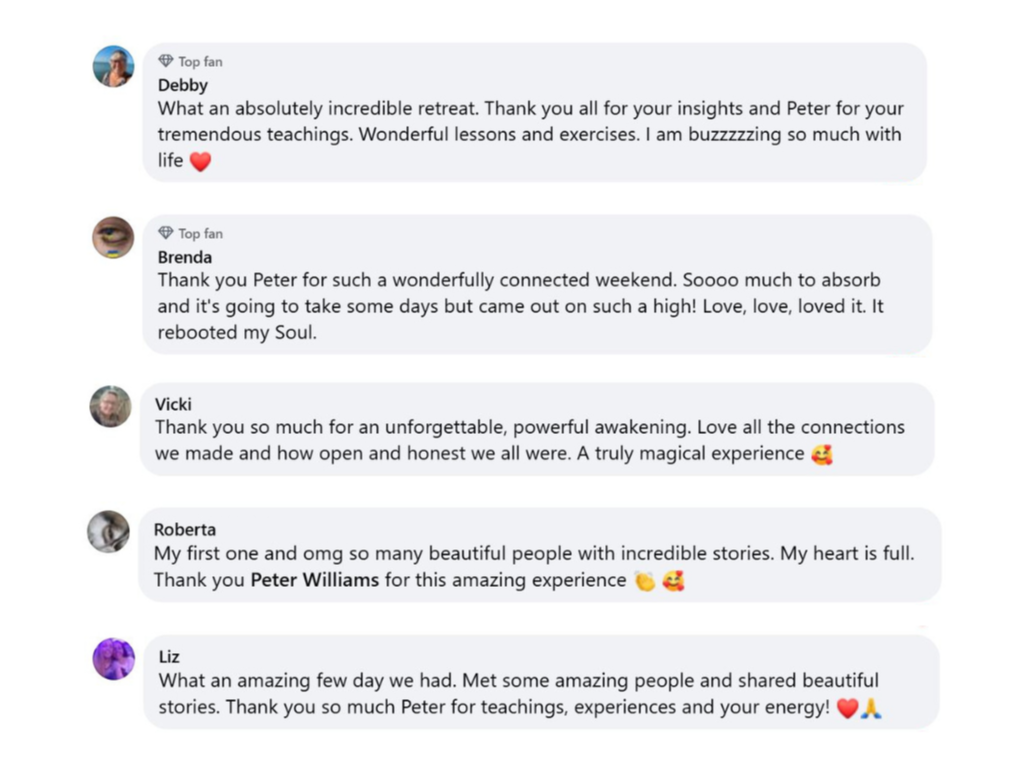Click the name Liz

point(169,657)
